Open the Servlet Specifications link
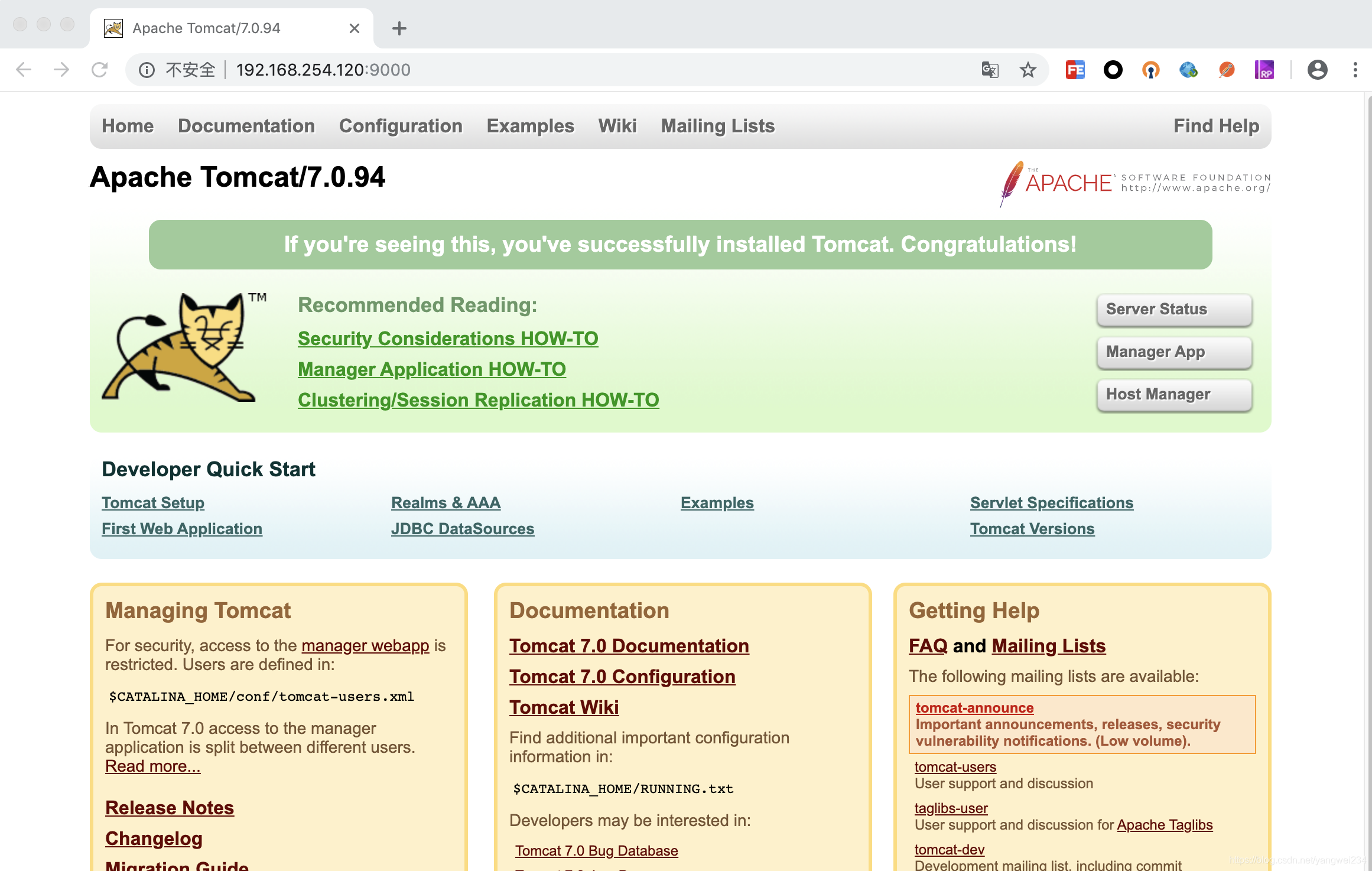1372x871 pixels. (x=1052, y=503)
